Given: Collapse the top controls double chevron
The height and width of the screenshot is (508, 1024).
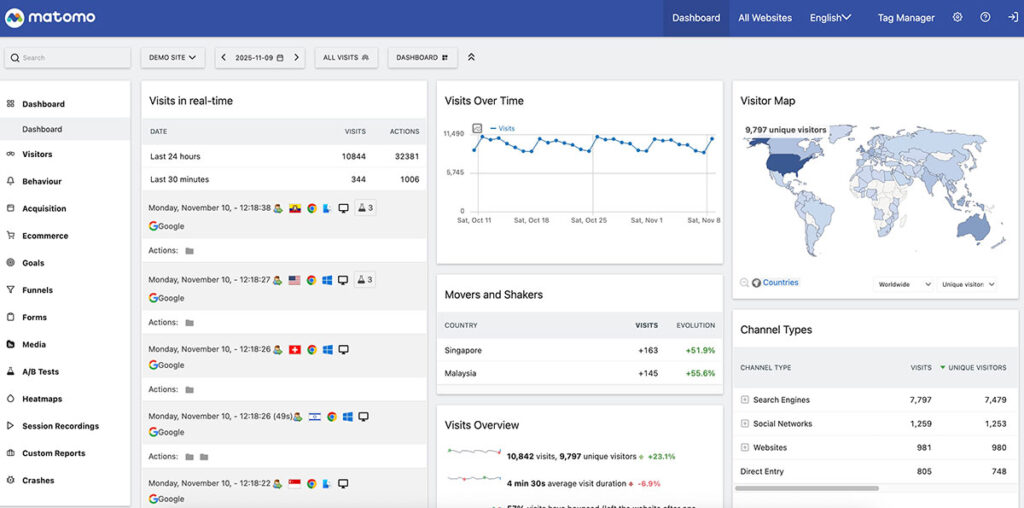Looking at the screenshot, I should [472, 57].
